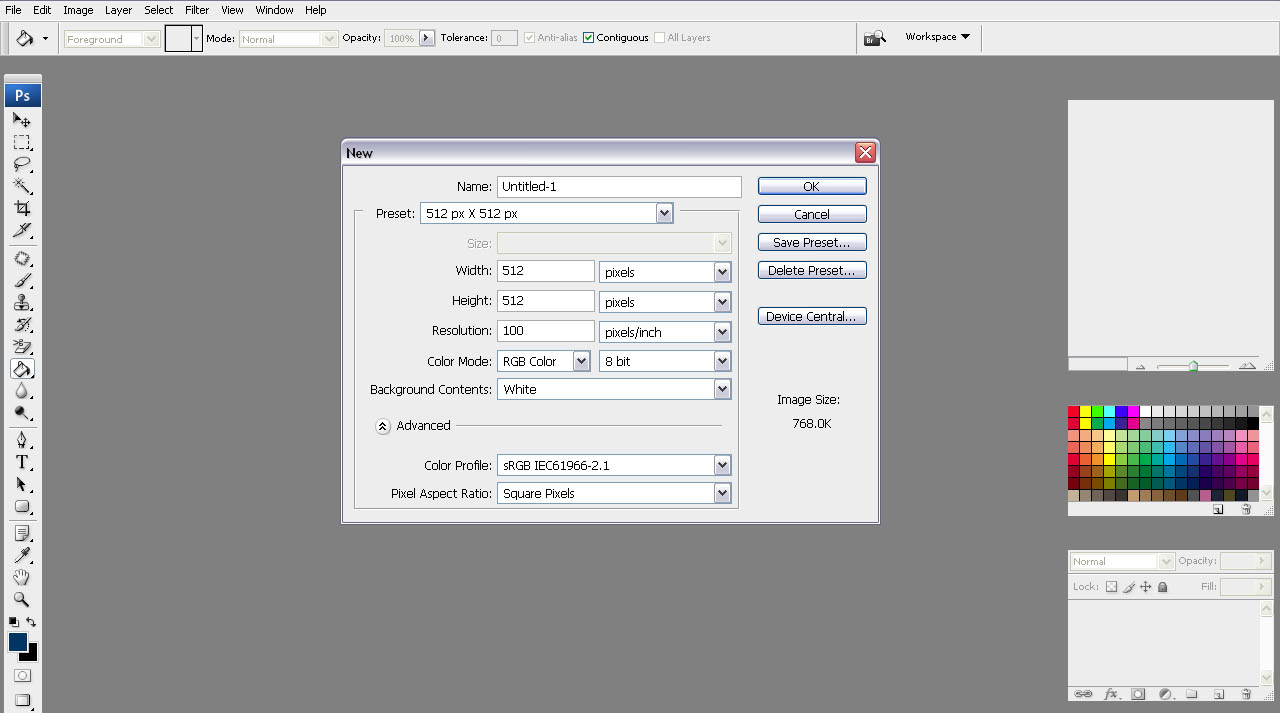Click the Device Central button
Image resolution: width=1280 pixels, height=713 pixels.
pos(812,316)
